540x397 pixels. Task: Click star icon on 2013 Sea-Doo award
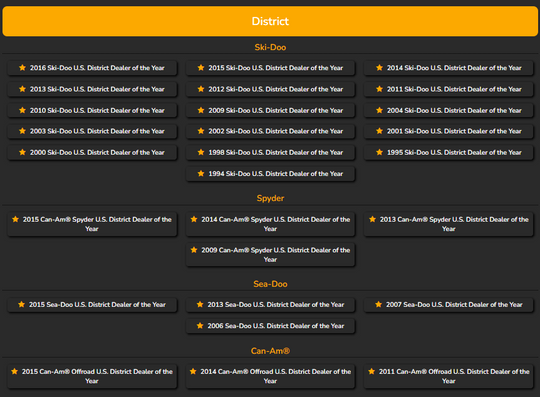click(200, 304)
